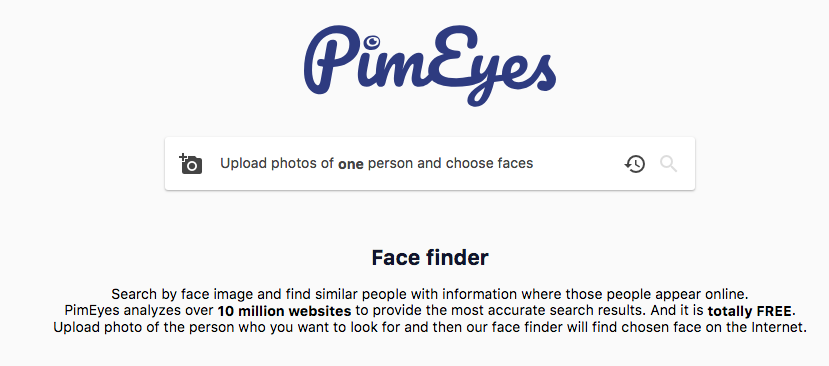Click the empty space left of history icon
The image size is (829, 366).
click(x=579, y=164)
